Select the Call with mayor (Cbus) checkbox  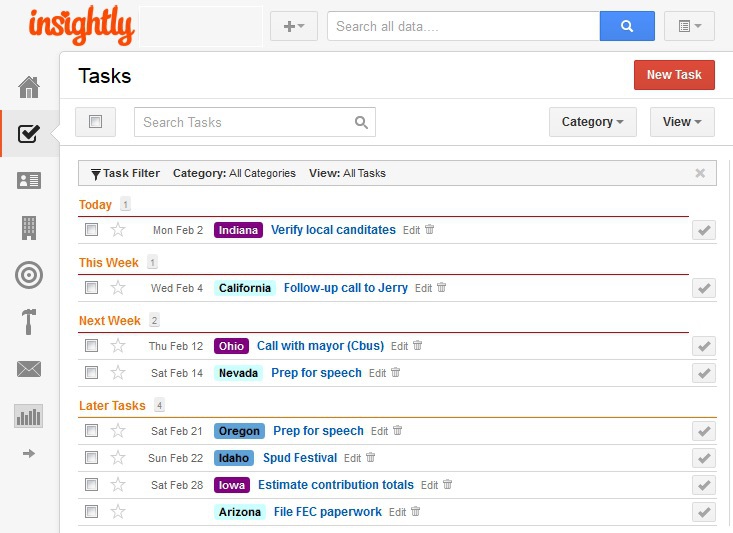coord(92,346)
